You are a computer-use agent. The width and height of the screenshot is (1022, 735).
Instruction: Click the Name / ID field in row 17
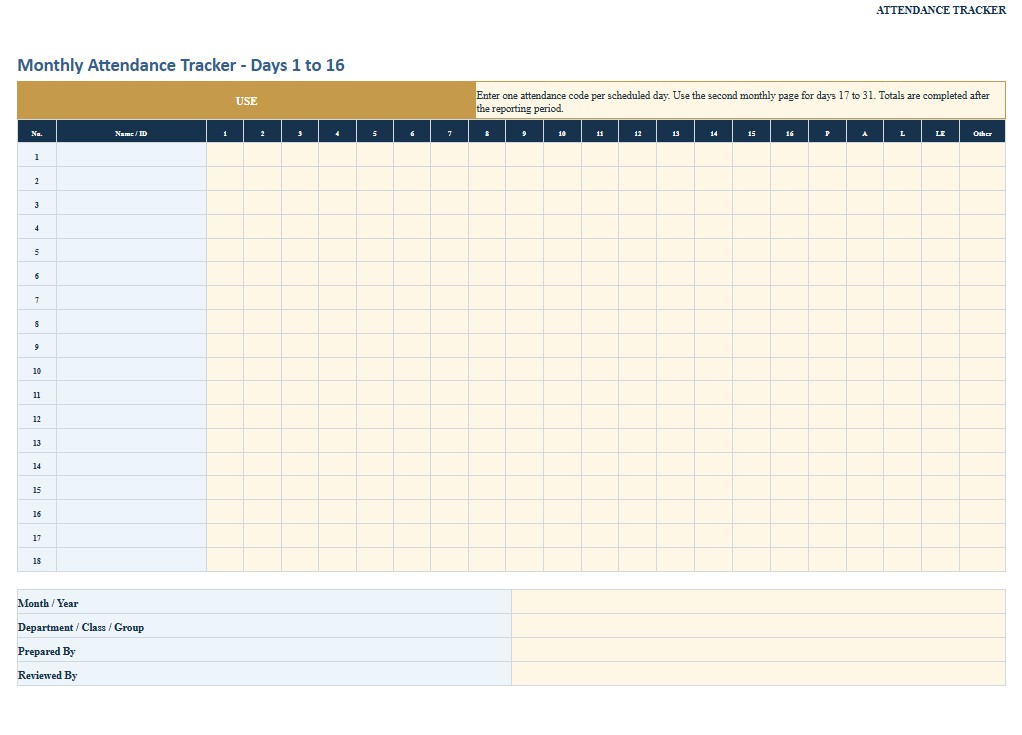(131, 536)
